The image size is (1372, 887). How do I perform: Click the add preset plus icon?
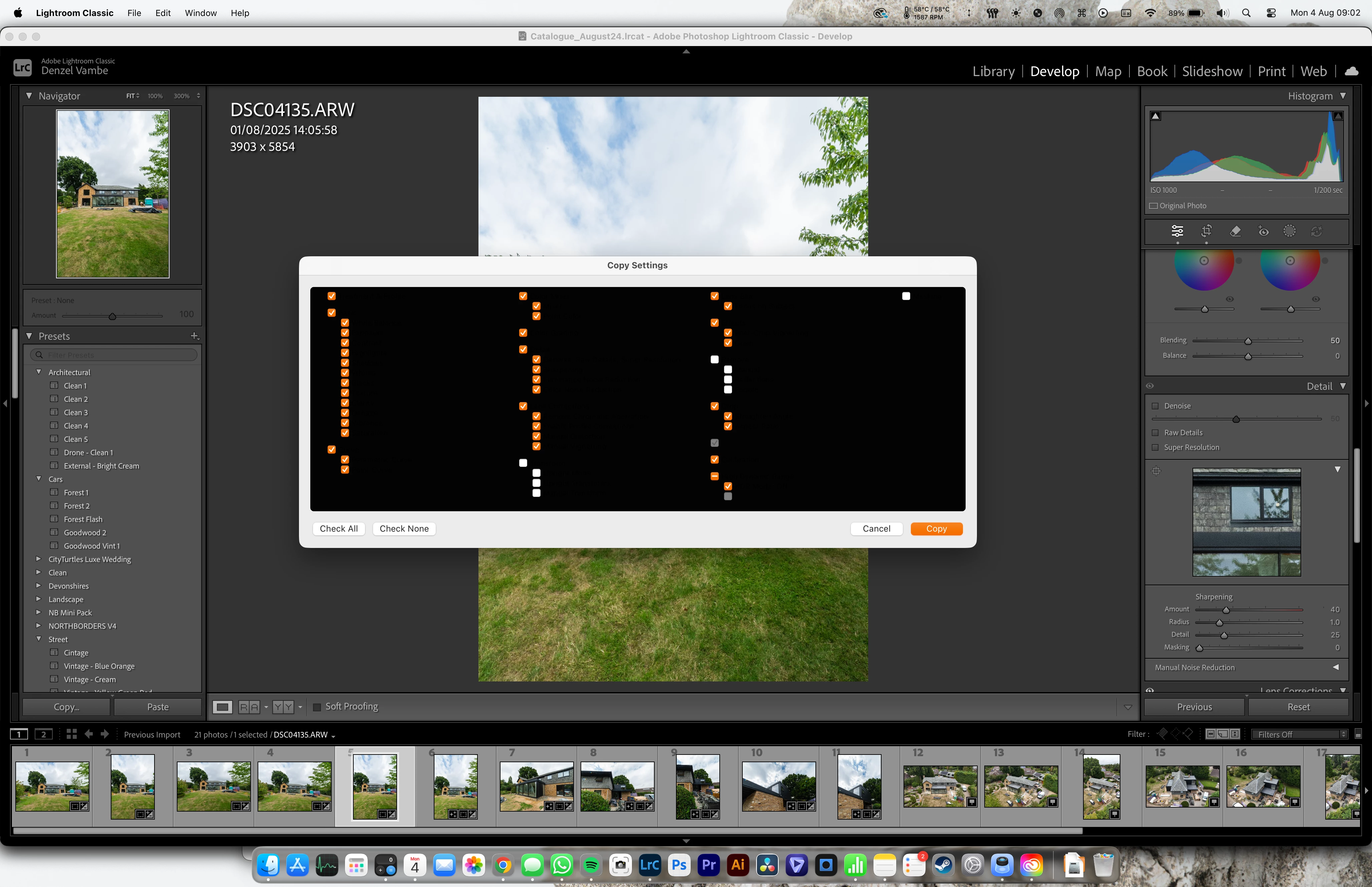[194, 336]
